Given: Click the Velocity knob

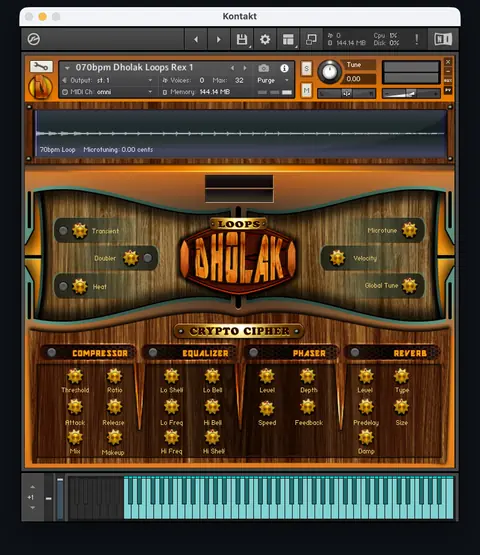Looking at the screenshot, I should pos(337,258).
